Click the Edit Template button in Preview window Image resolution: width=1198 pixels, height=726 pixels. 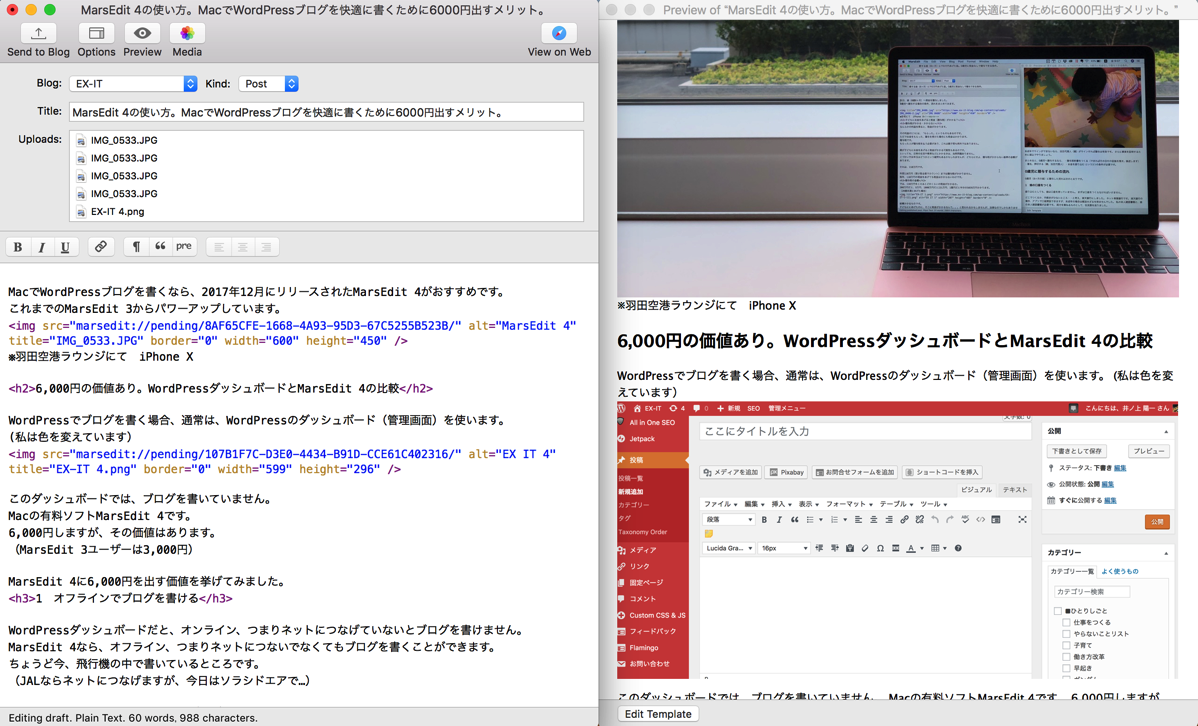(x=658, y=714)
